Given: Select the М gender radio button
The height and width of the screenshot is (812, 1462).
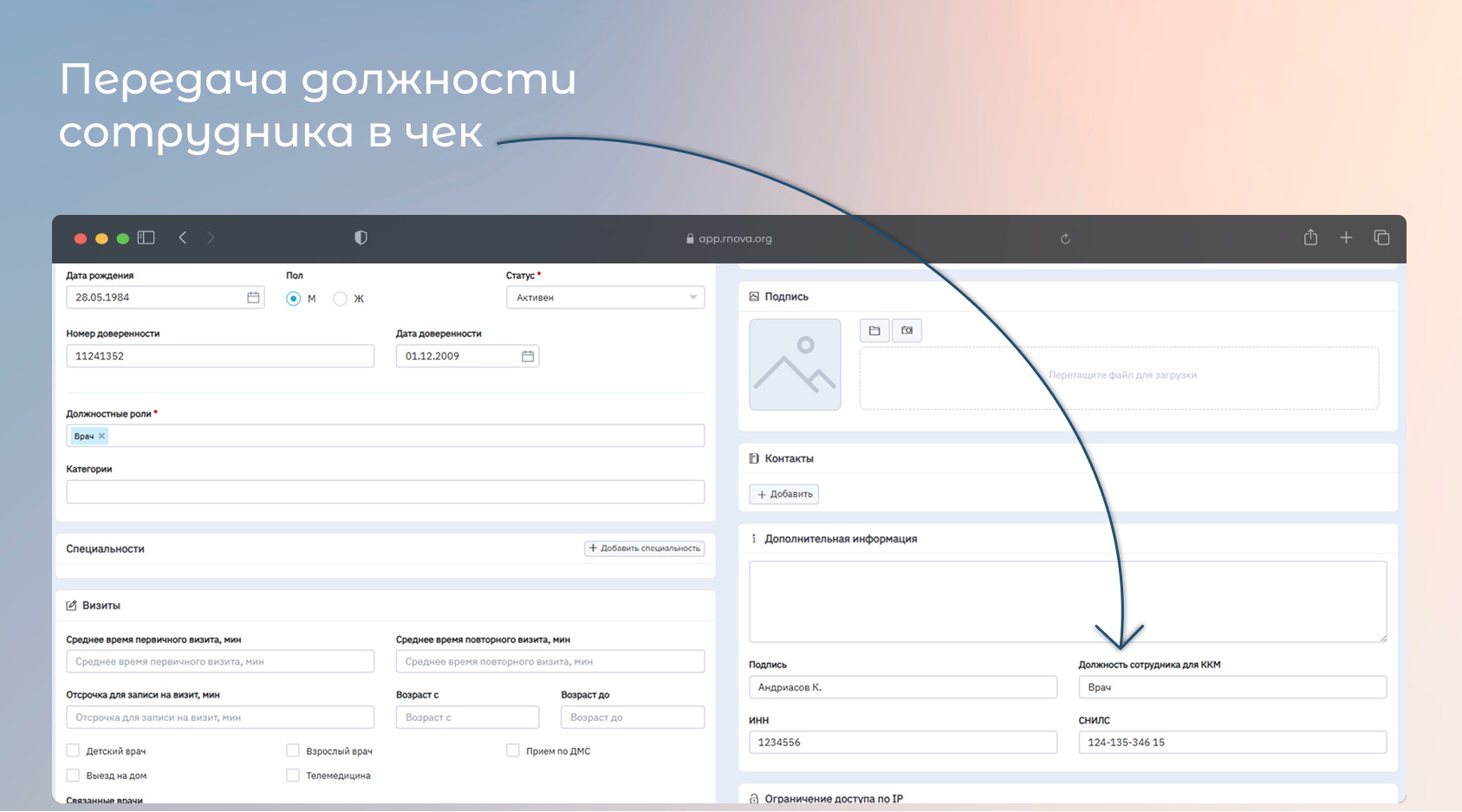Looking at the screenshot, I should point(294,298).
